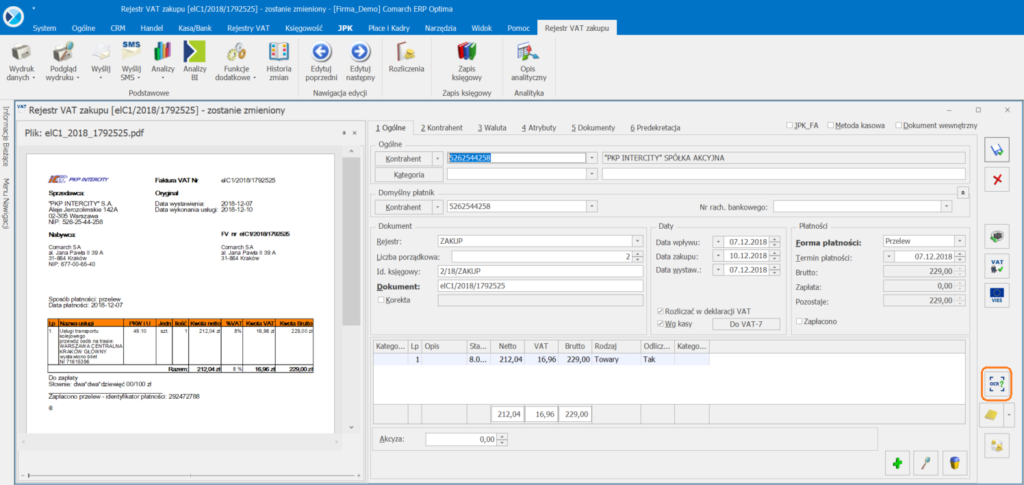
Task: Open the Analizy chart icon
Action: tap(163, 52)
